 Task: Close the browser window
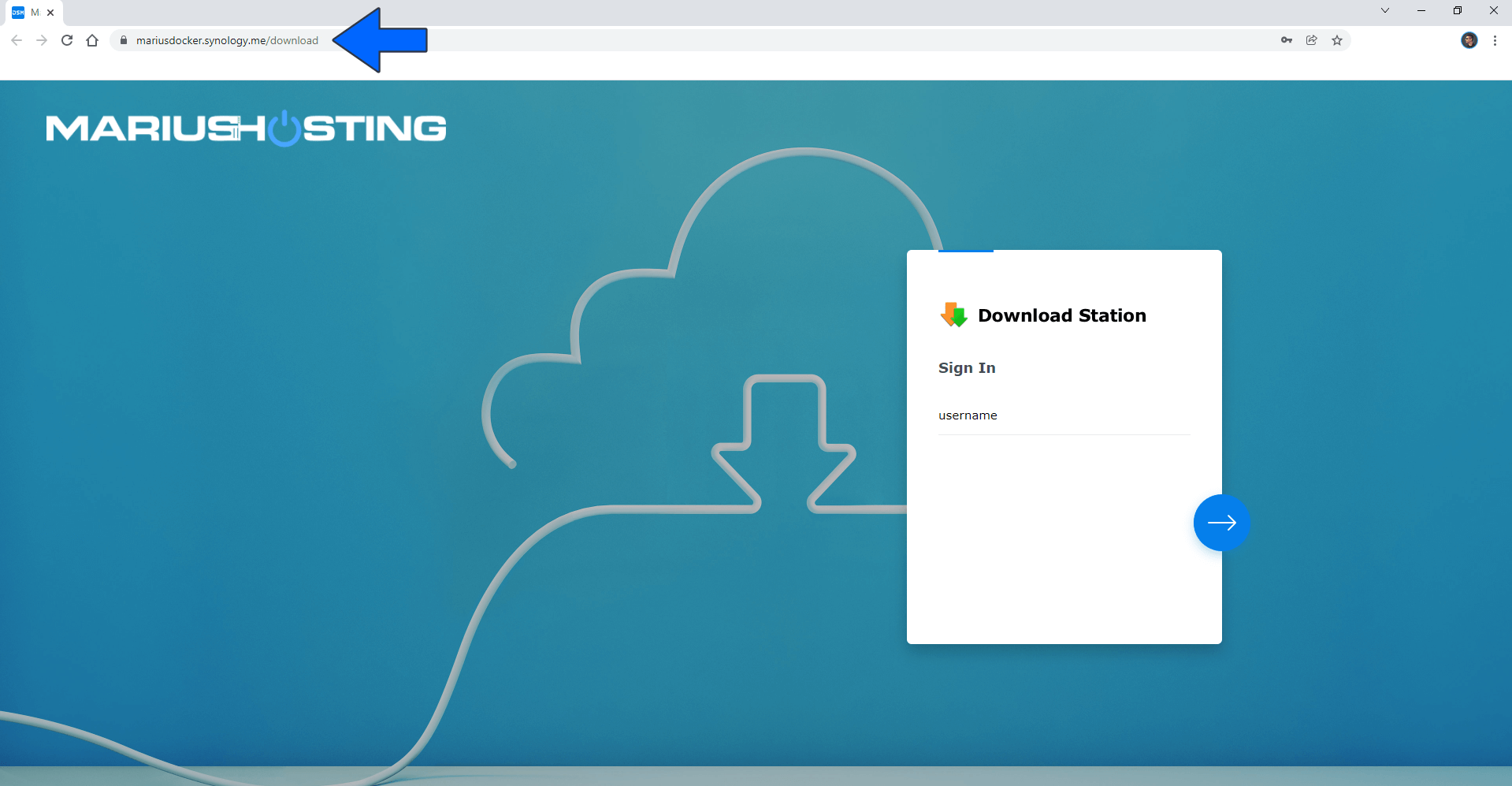coord(1494,10)
